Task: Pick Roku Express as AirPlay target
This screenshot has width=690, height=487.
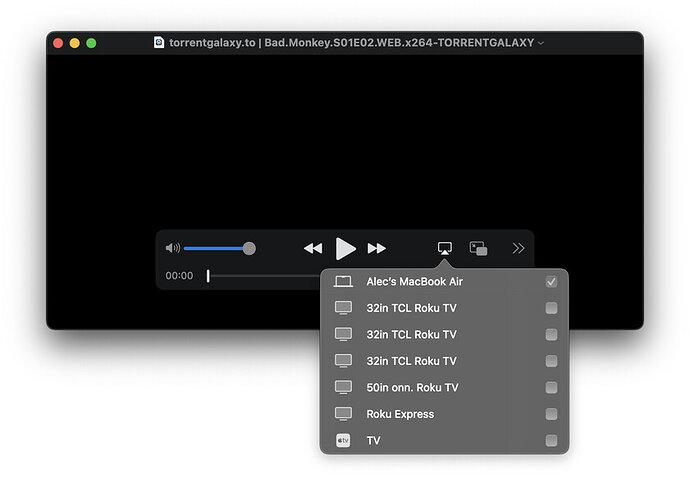Action: pyautogui.click(x=444, y=414)
